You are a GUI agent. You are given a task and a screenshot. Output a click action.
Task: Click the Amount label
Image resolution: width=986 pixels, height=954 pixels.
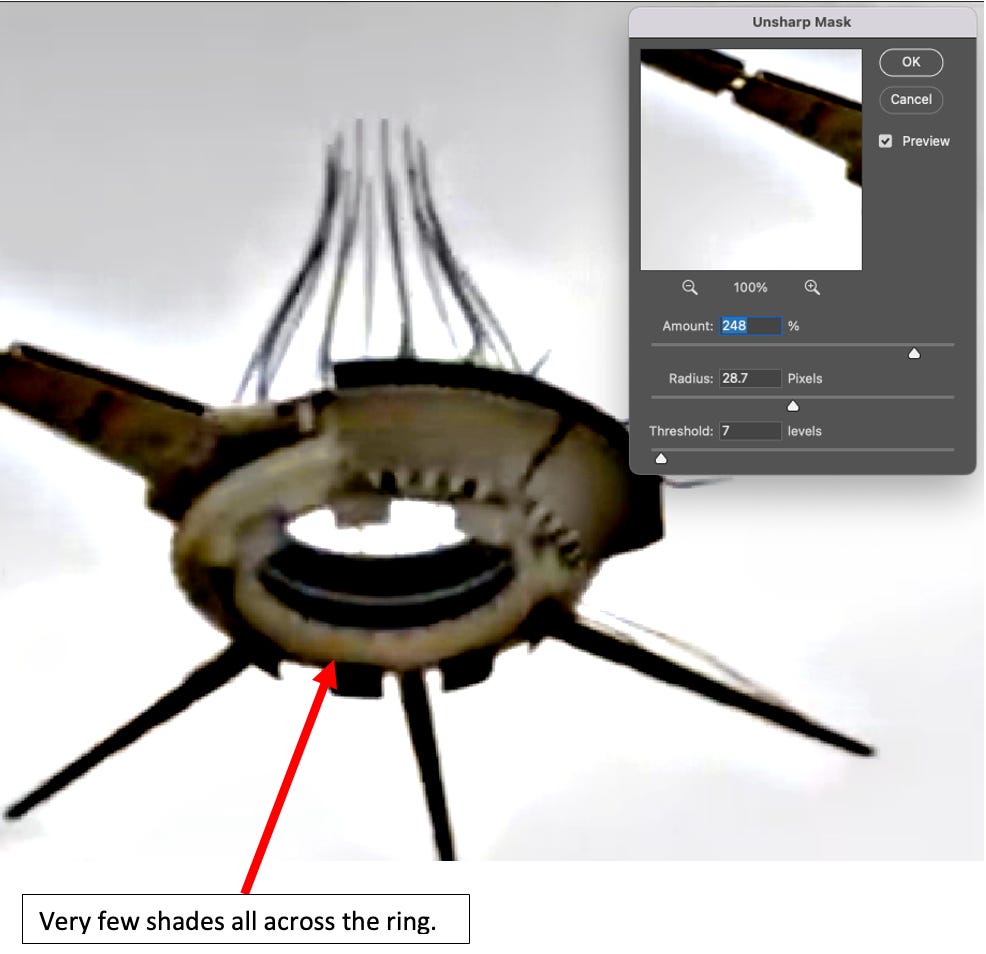click(x=687, y=326)
